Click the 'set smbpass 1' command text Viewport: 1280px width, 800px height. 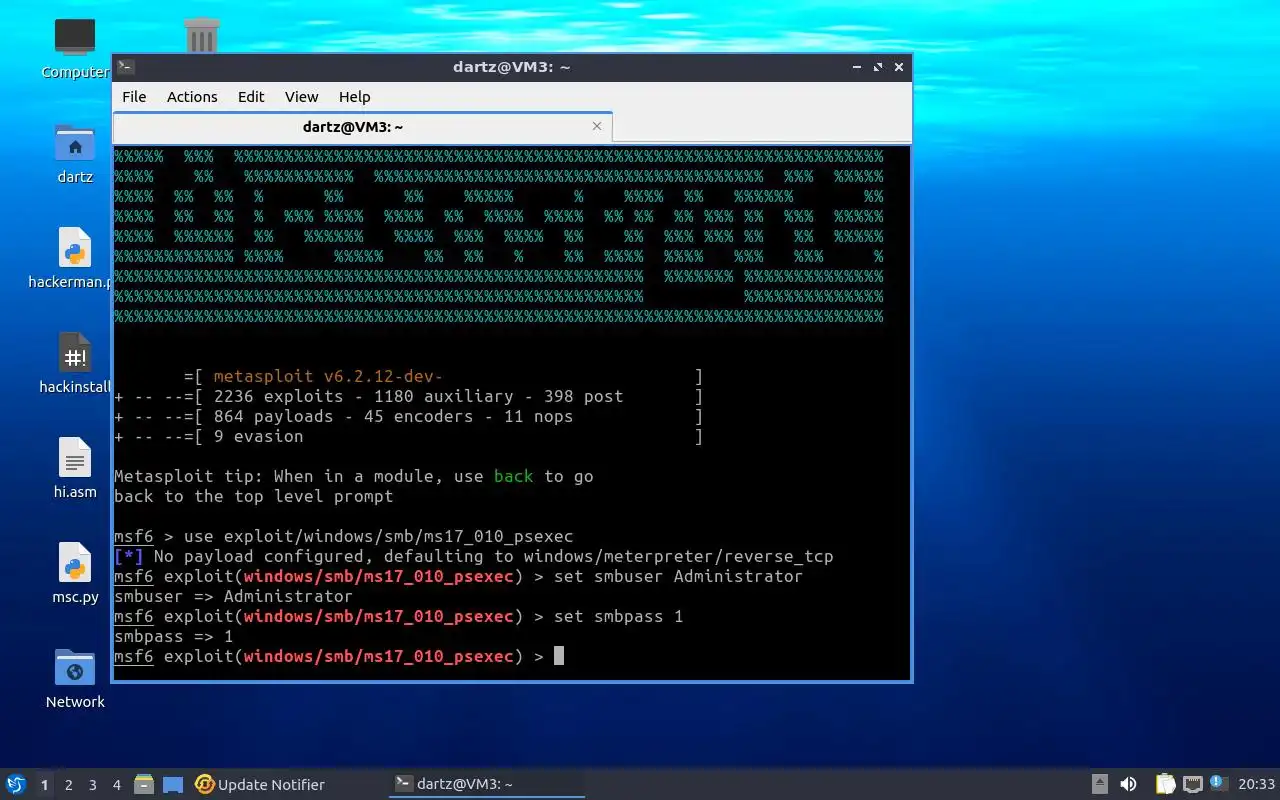click(618, 617)
